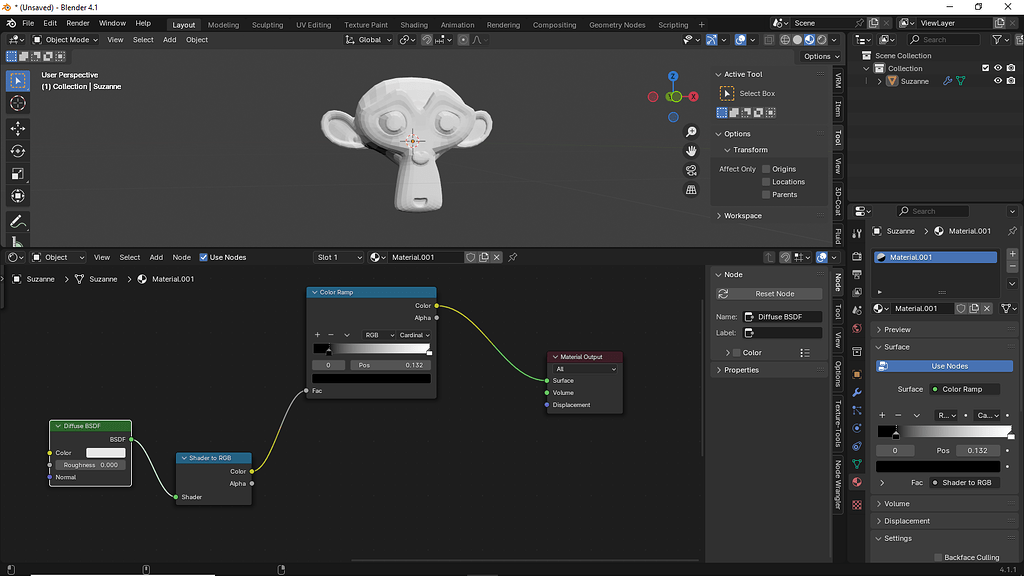The width and height of the screenshot is (1024, 576).
Task: Open the File menu
Action: 28,23
